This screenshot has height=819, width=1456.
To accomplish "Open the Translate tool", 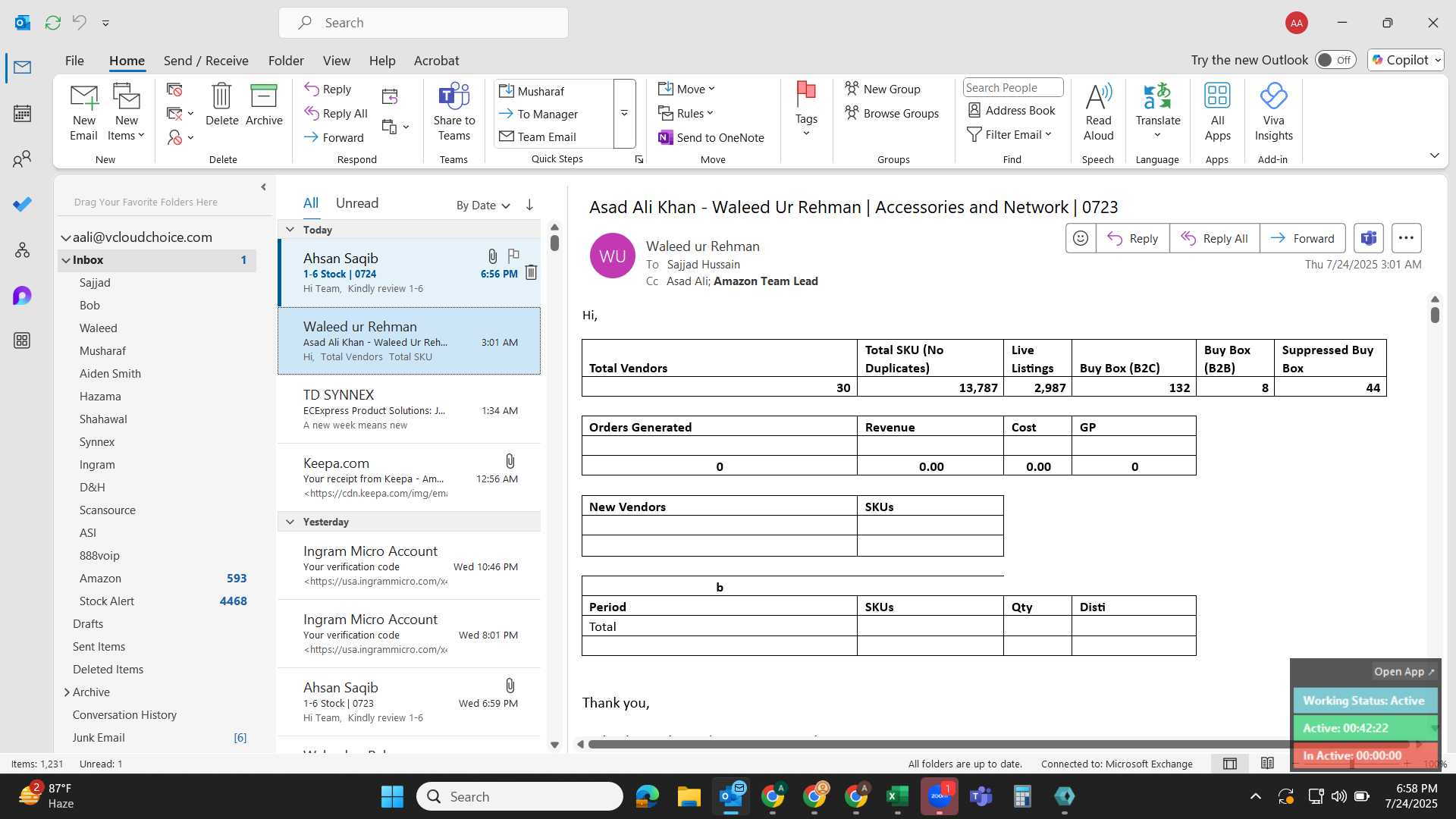I will click(1158, 111).
